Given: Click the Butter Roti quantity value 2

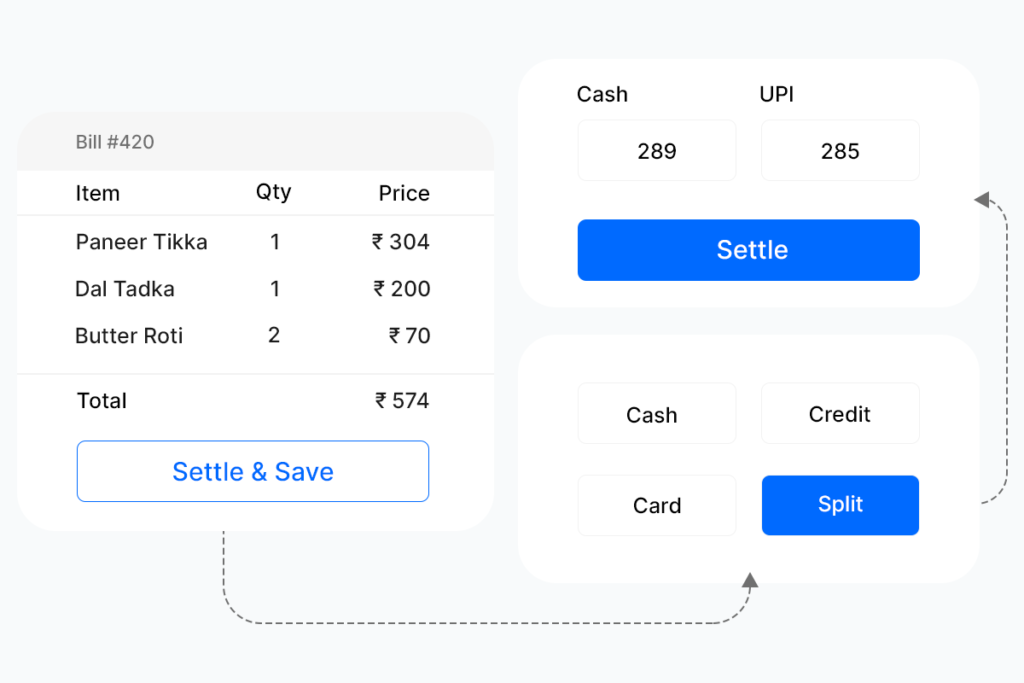Looking at the screenshot, I should pyautogui.click(x=274, y=335).
